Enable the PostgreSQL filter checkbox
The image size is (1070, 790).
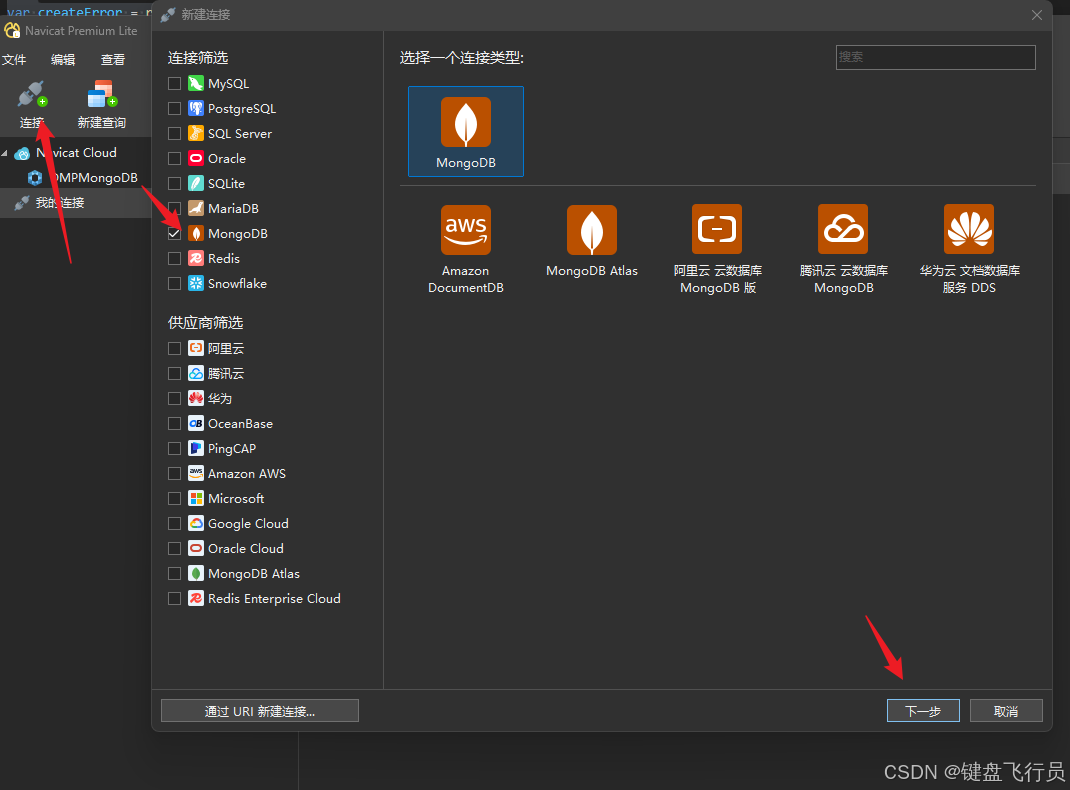click(x=175, y=108)
